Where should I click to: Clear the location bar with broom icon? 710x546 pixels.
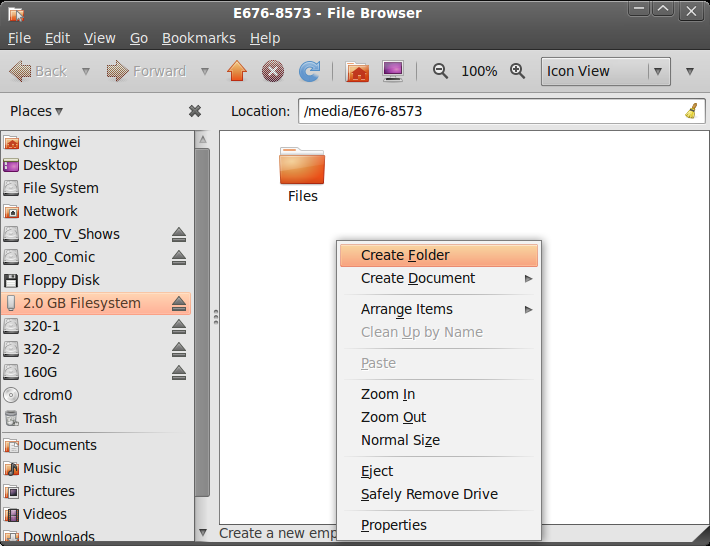click(x=691, y=111)
